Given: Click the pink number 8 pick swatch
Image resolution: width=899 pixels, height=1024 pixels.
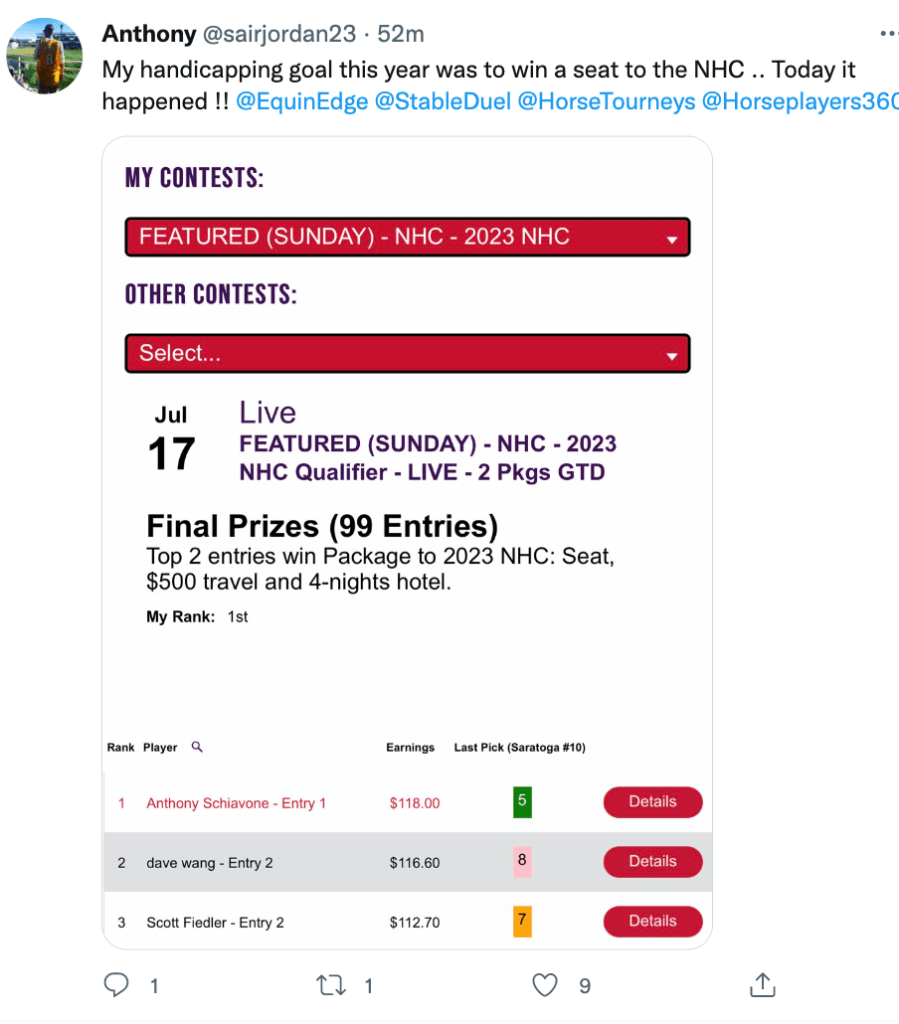Looking at the screenshot, I should click(x=522, y=861).
